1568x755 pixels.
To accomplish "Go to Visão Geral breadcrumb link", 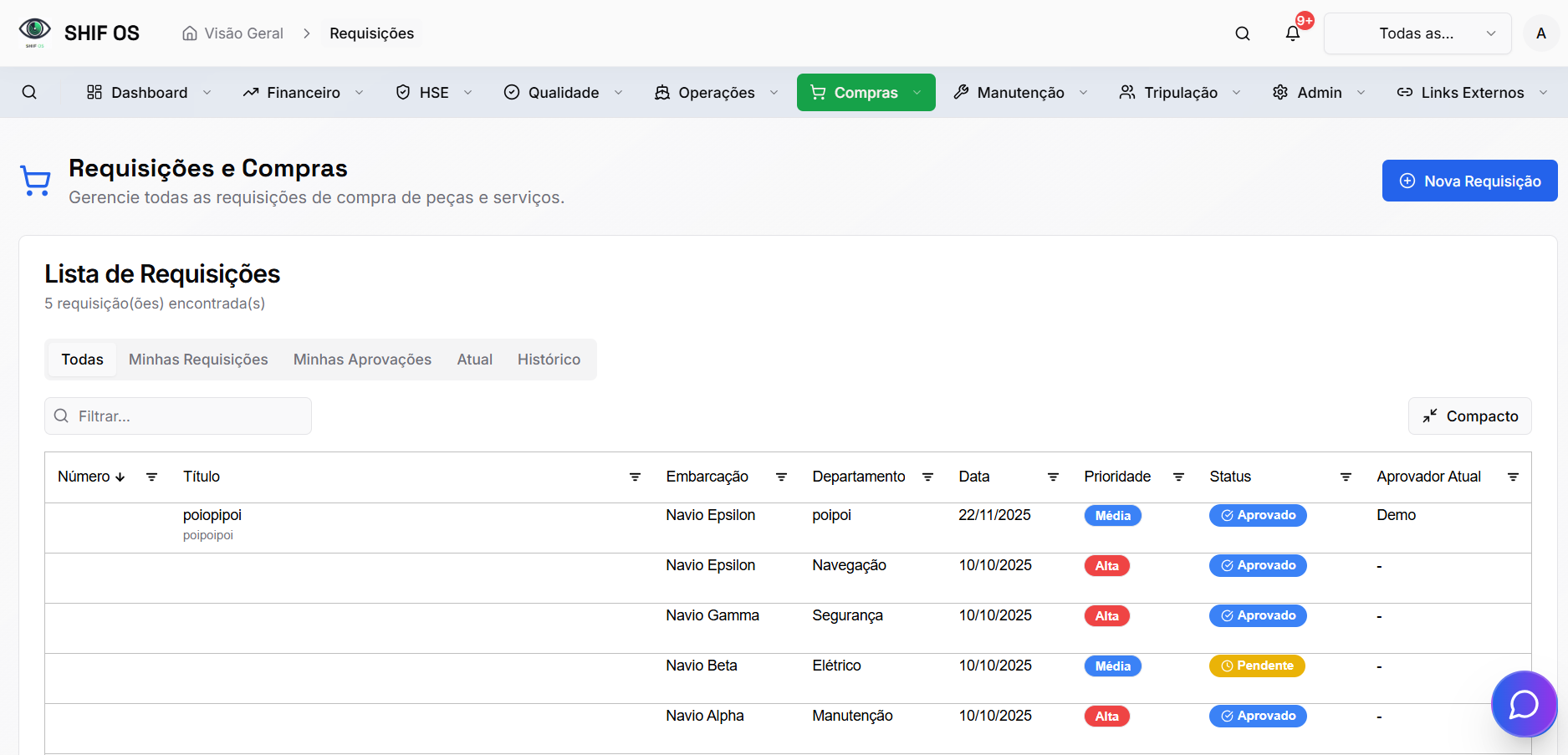I will pyautogui.click(x=233, y=33).
